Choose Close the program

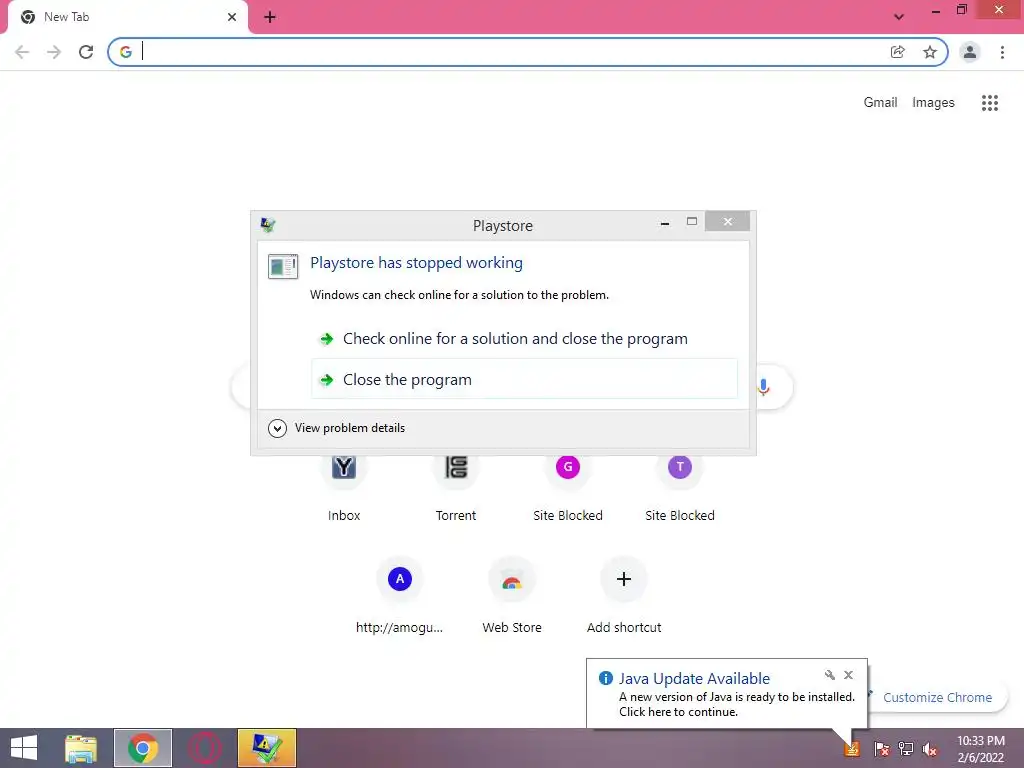524,379
